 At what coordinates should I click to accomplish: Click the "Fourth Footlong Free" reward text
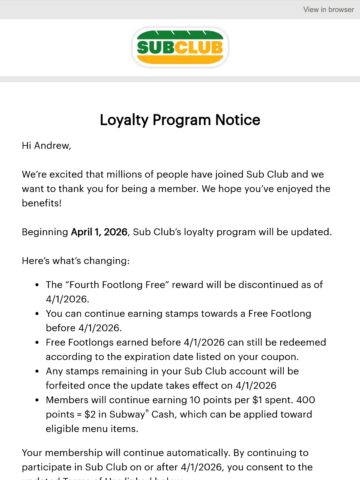click(x=108, y=285)
